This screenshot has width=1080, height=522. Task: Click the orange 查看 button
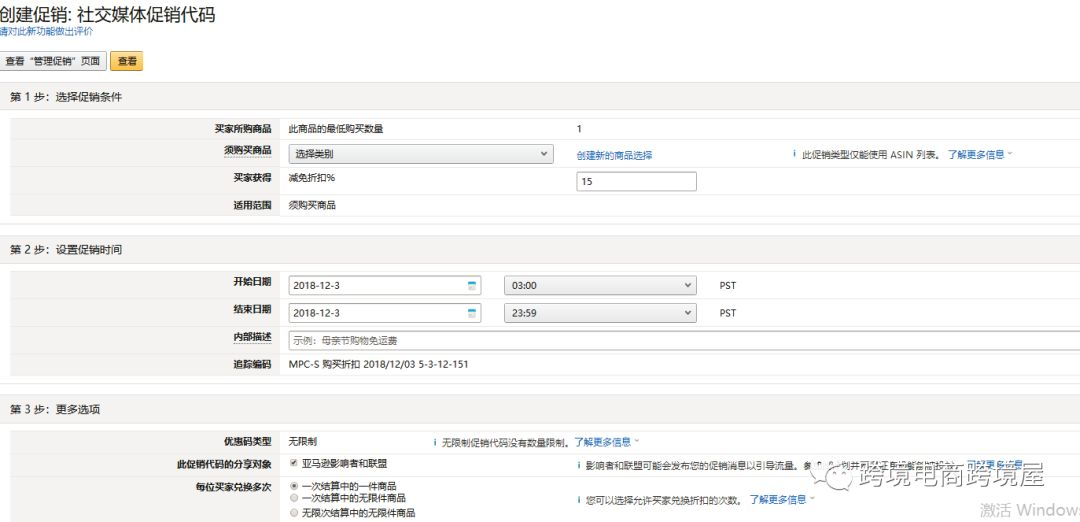(127, 61)
